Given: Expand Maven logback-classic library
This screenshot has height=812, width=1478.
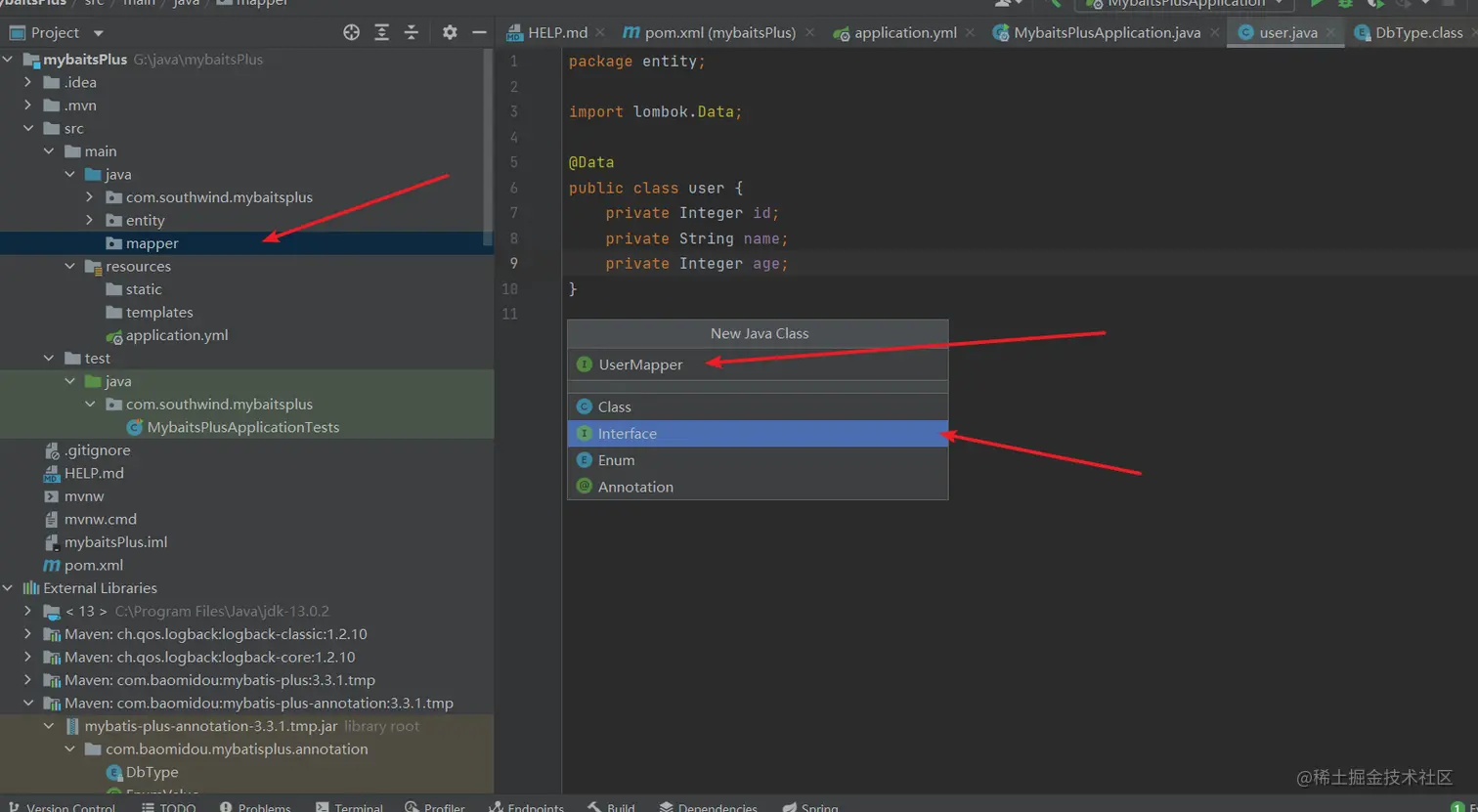Looking at the screenshot, I should pos(28,634).
